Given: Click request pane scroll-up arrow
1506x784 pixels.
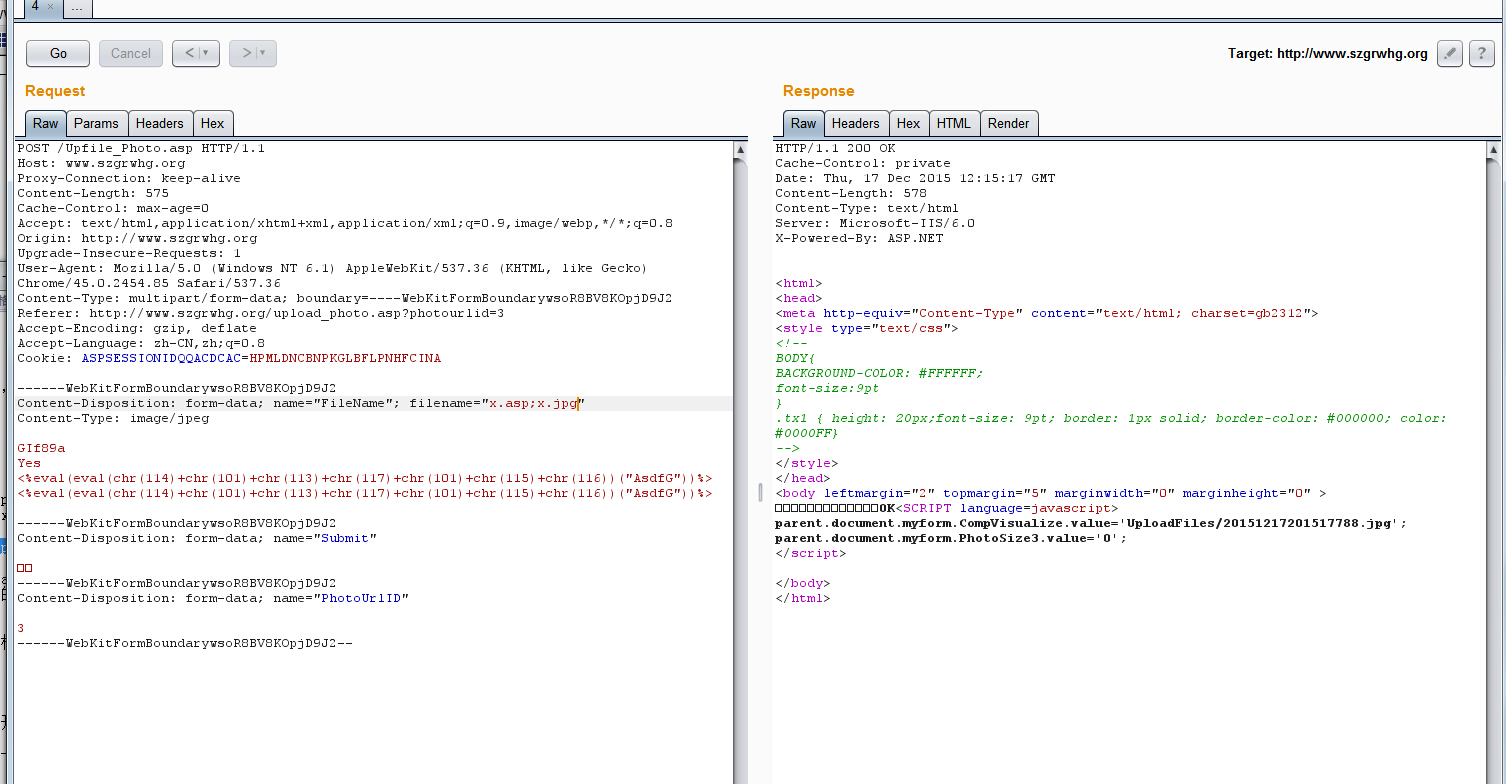Looking at the screenshot, I should click(x=740, y=149).
